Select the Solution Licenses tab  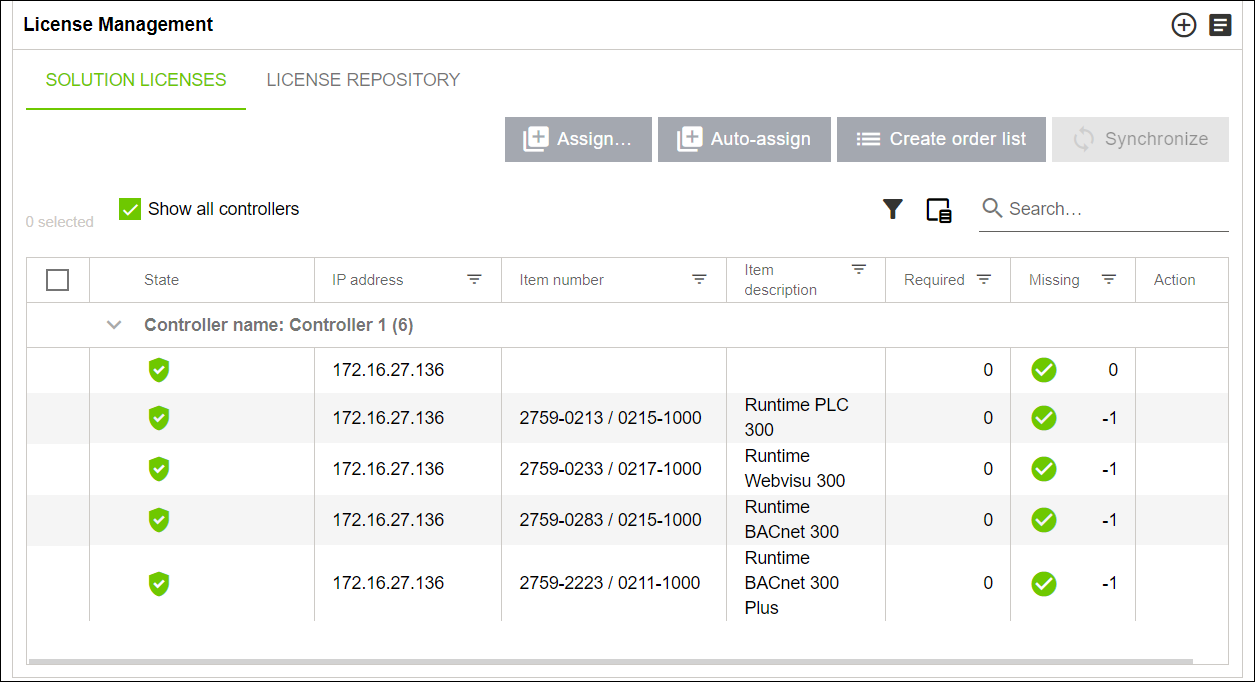click(136, 80)
